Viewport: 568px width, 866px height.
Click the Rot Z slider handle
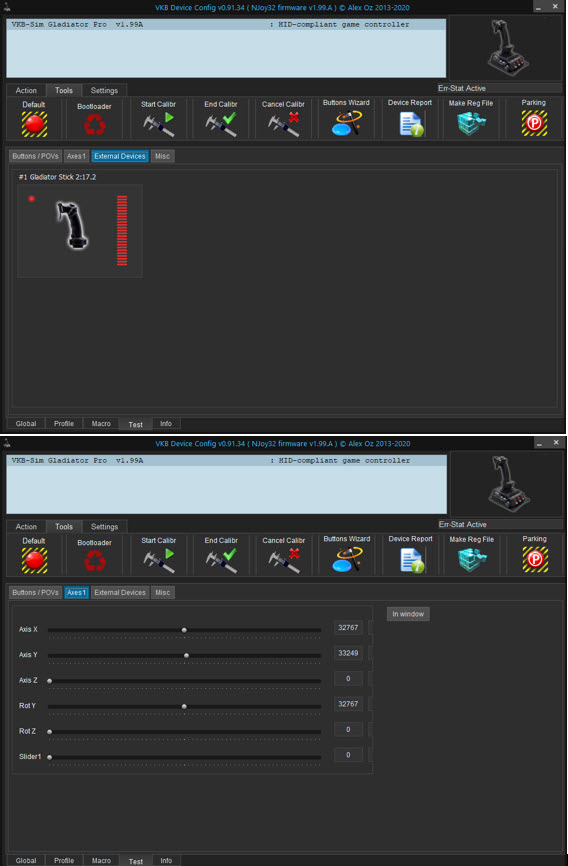point(49,732)
